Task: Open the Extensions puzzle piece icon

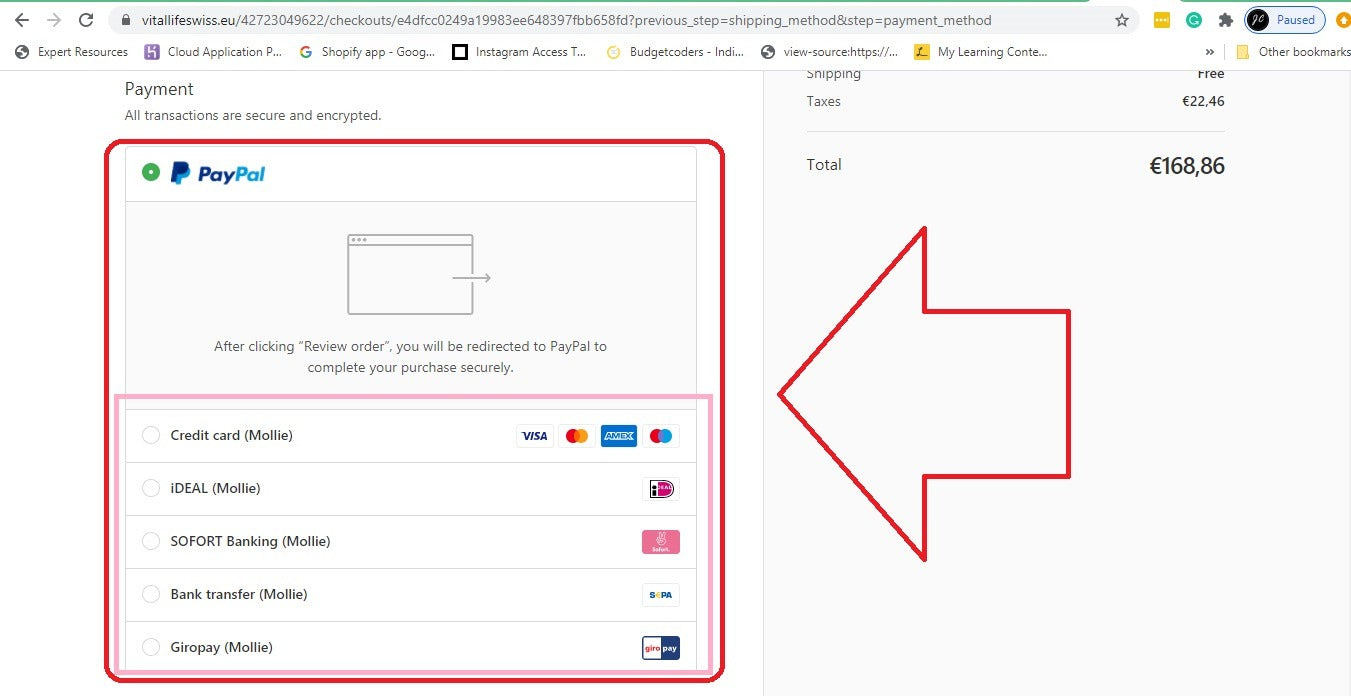Action: click(1225, 20)
